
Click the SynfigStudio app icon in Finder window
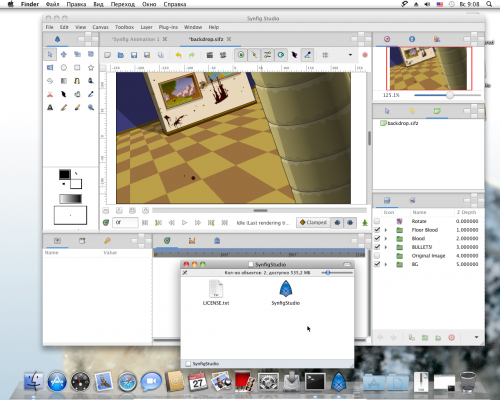[286, 289]
